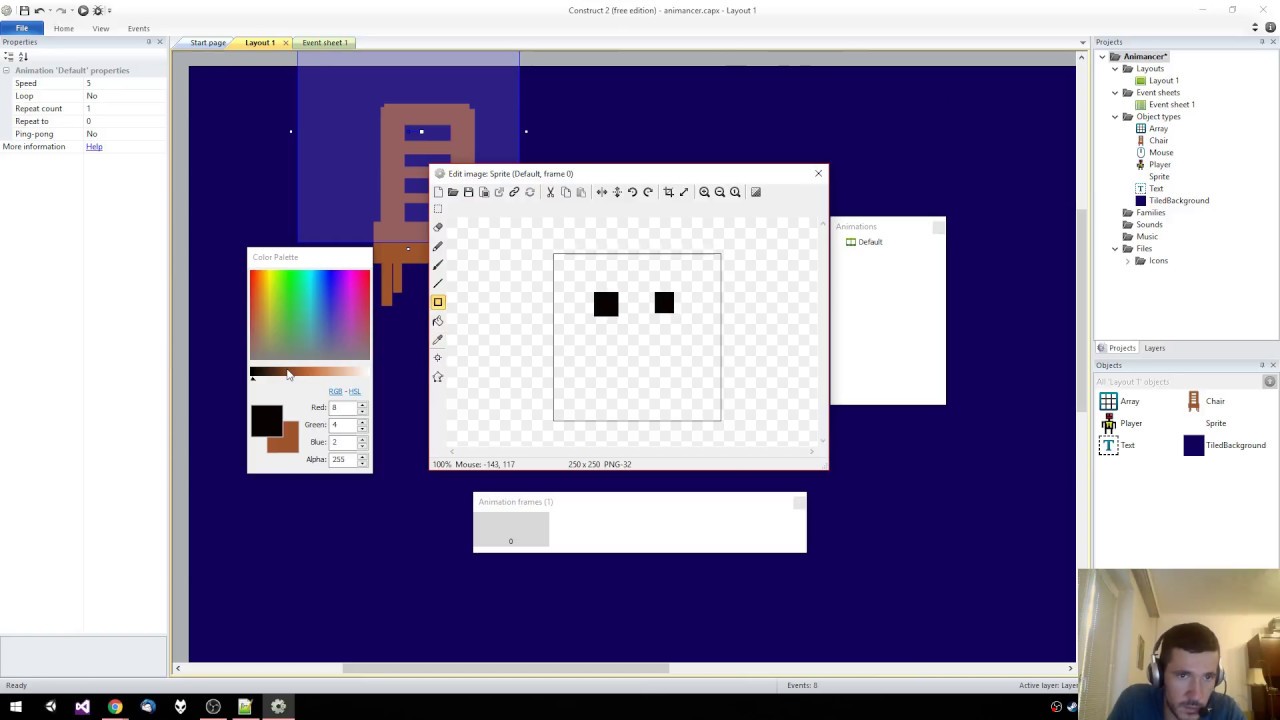Open the collision polygon tool

click(x=438, y=377)
